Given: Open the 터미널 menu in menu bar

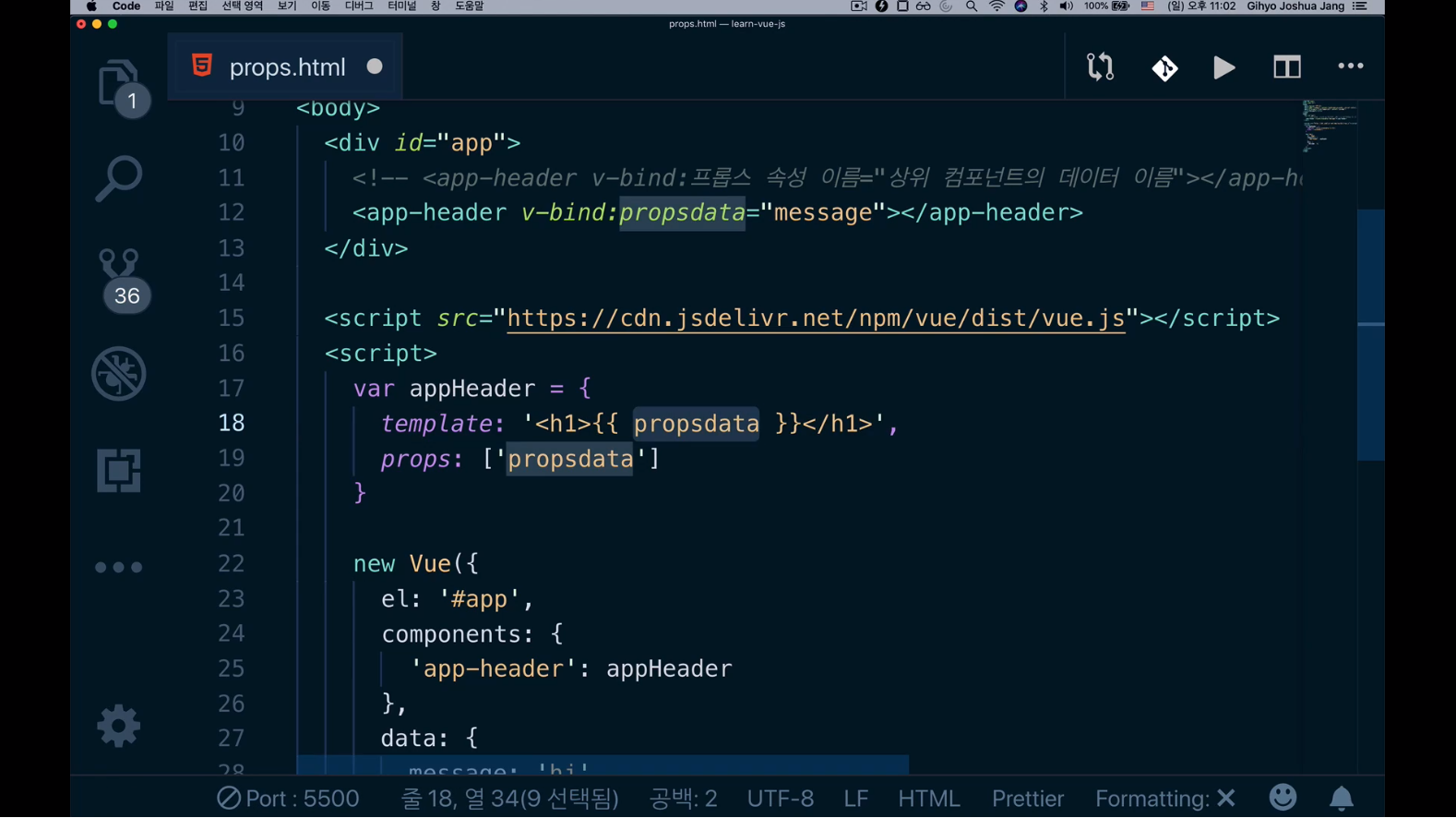Looking at the screenshot, I should [x=401, y=6].
